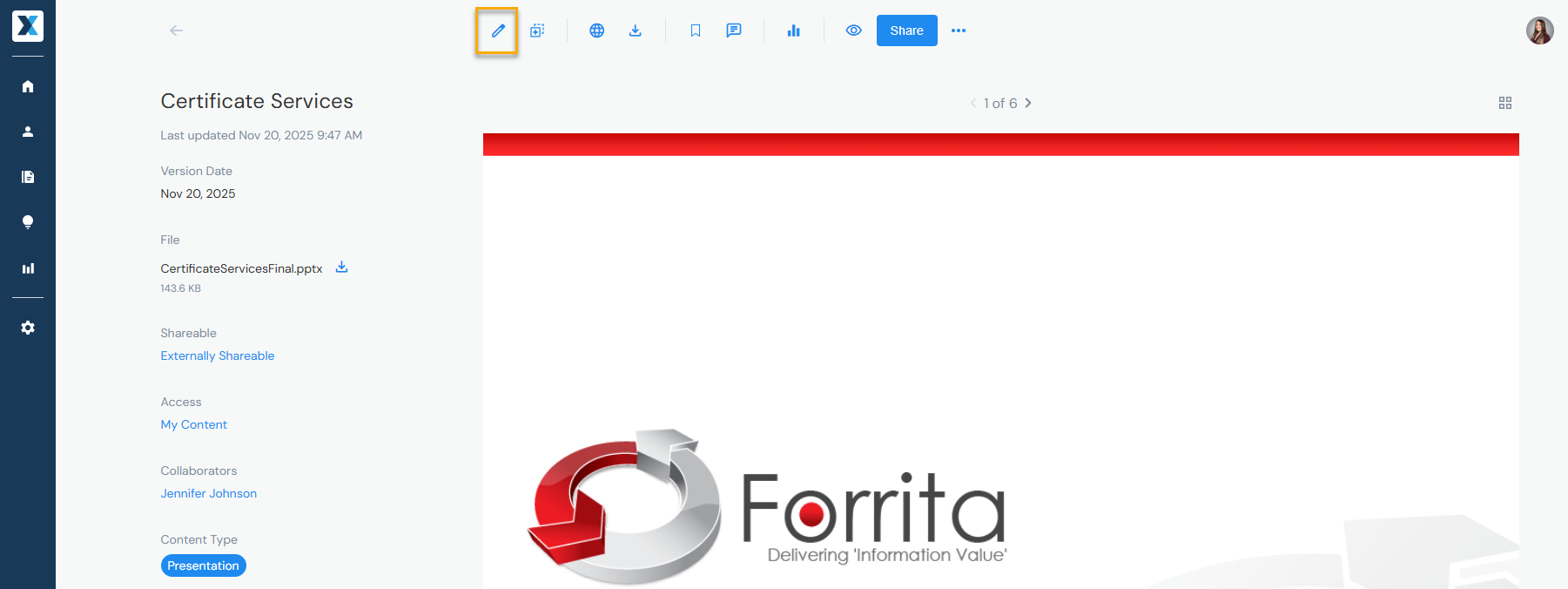Viewport: 1568px width, 589px height.
Task: Click the 'Last updated Nov 20, 2025 9:47 AM' text
Action: coord(261,135)
